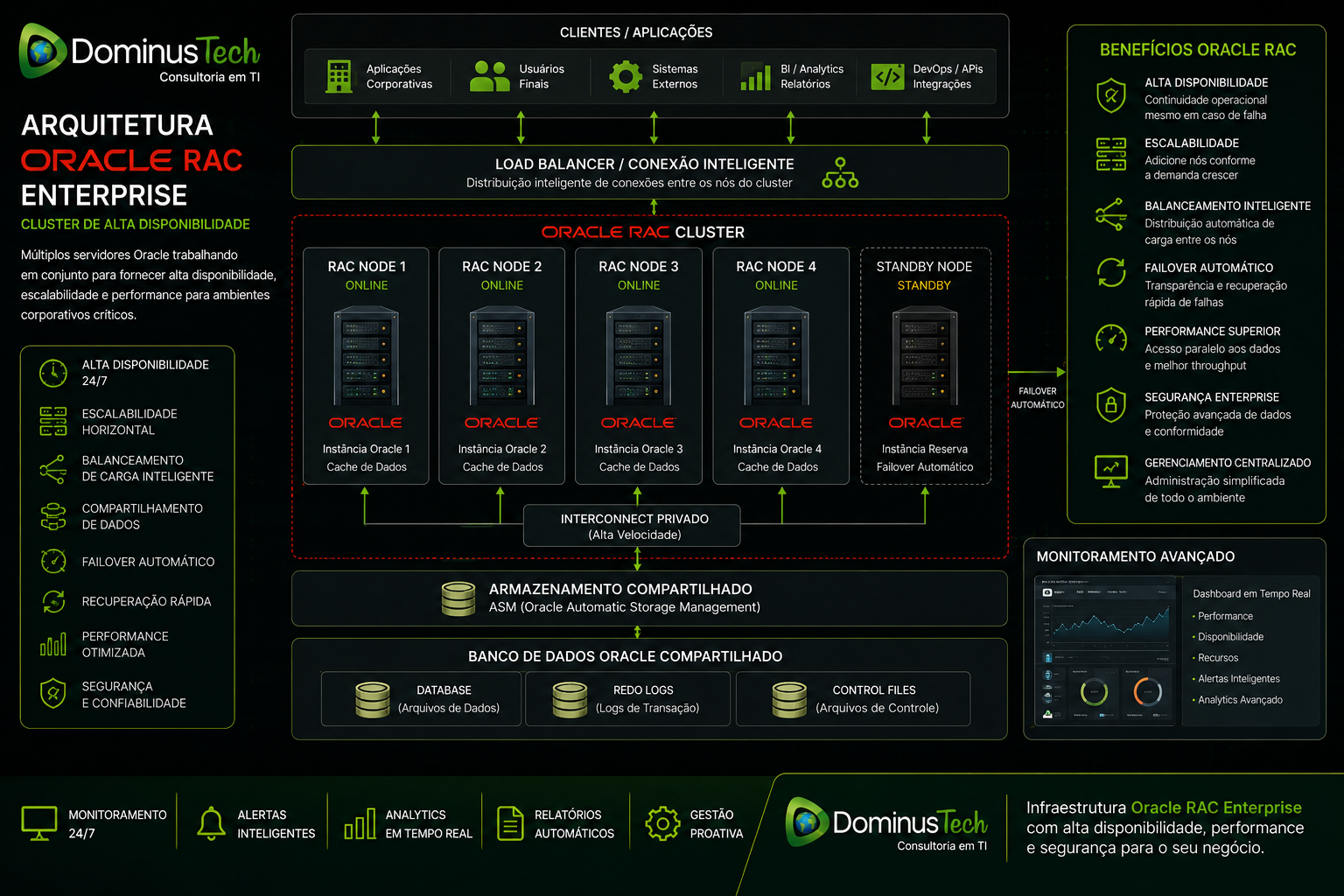Click the Redo Logs disk icon
The width and height of the screenshot is (1344, 896).
coord(570,700)
